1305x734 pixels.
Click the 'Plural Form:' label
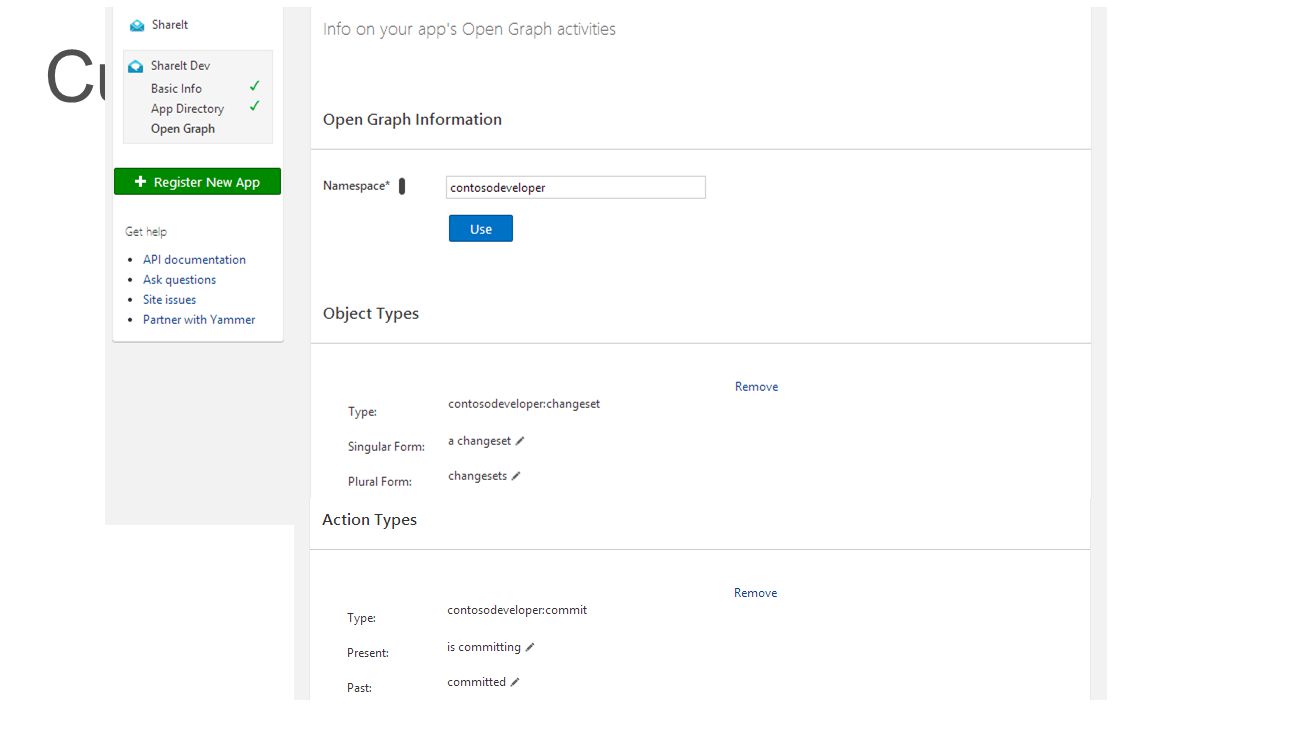pos(380,482)
